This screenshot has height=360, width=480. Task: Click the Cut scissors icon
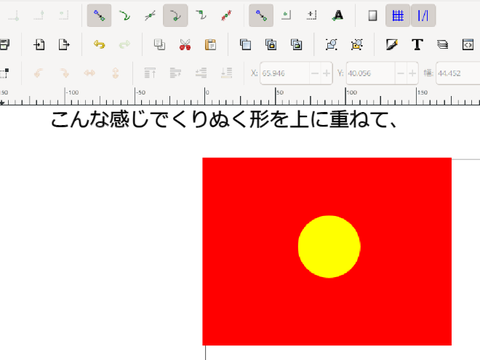pyautogui.click(x=185, y=44)
